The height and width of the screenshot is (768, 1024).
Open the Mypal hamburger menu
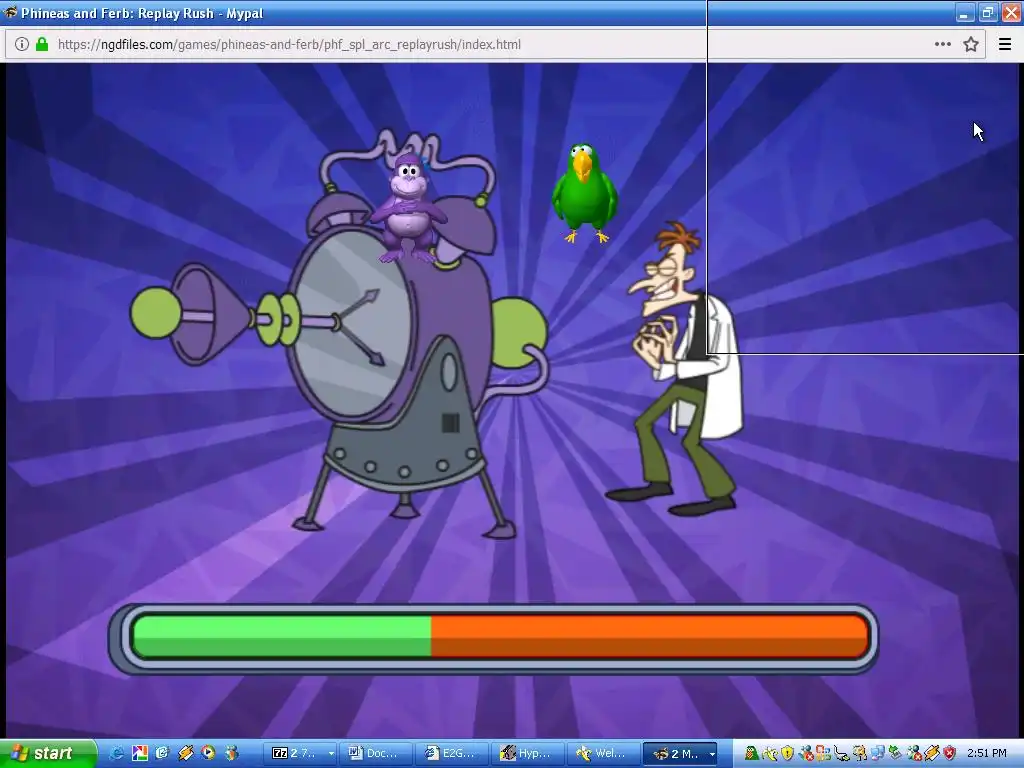(1005, 44)
